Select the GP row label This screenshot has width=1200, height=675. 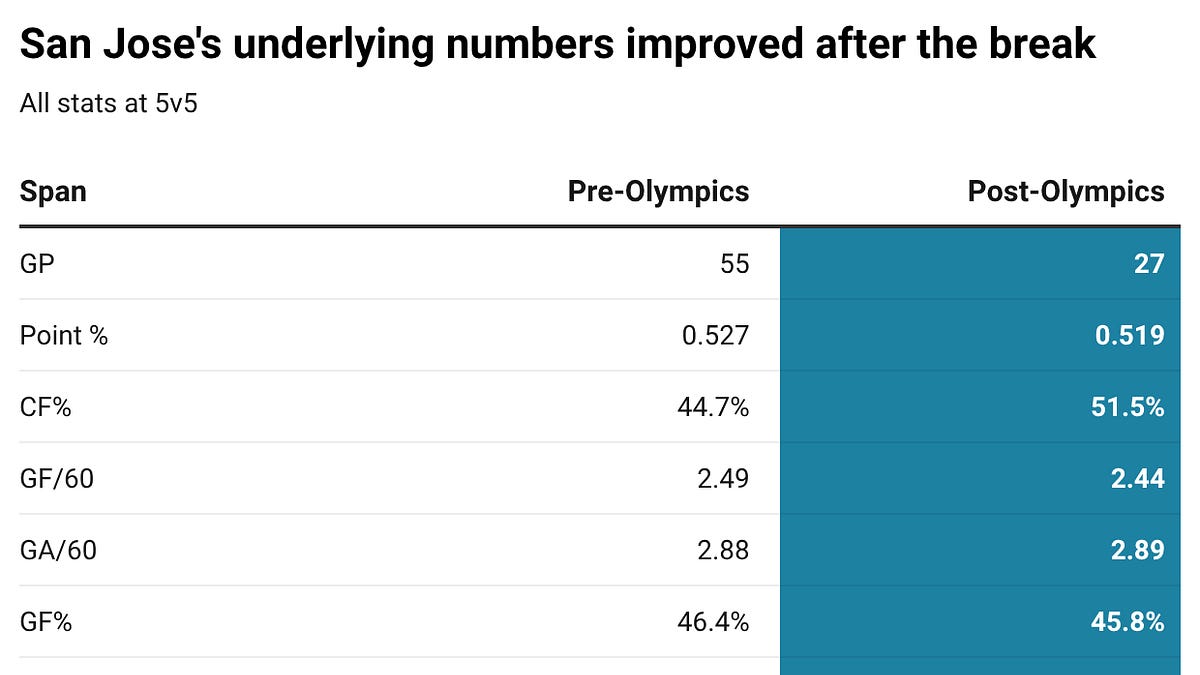(37, 263)
